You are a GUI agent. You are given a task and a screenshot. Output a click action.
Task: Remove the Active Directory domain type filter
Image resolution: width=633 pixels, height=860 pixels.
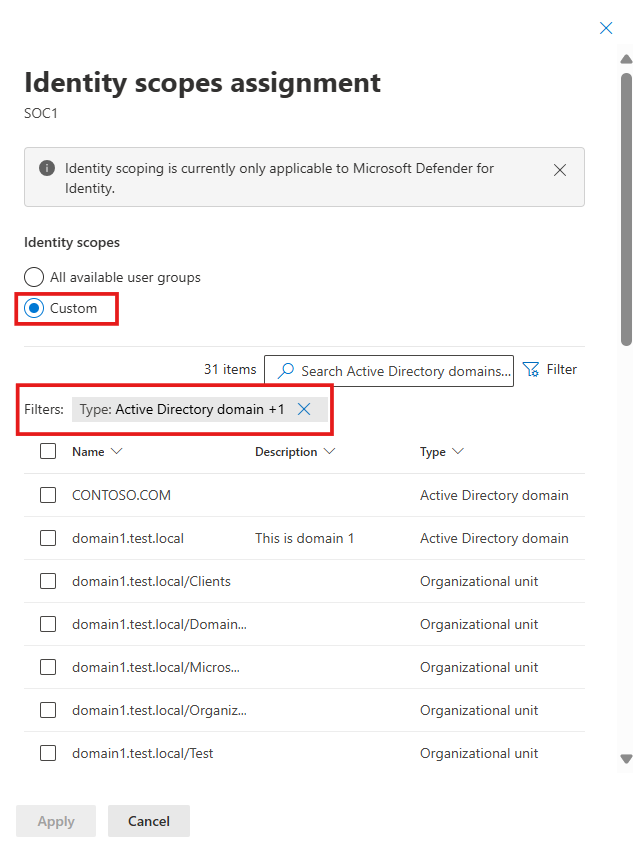pos(305,409)
